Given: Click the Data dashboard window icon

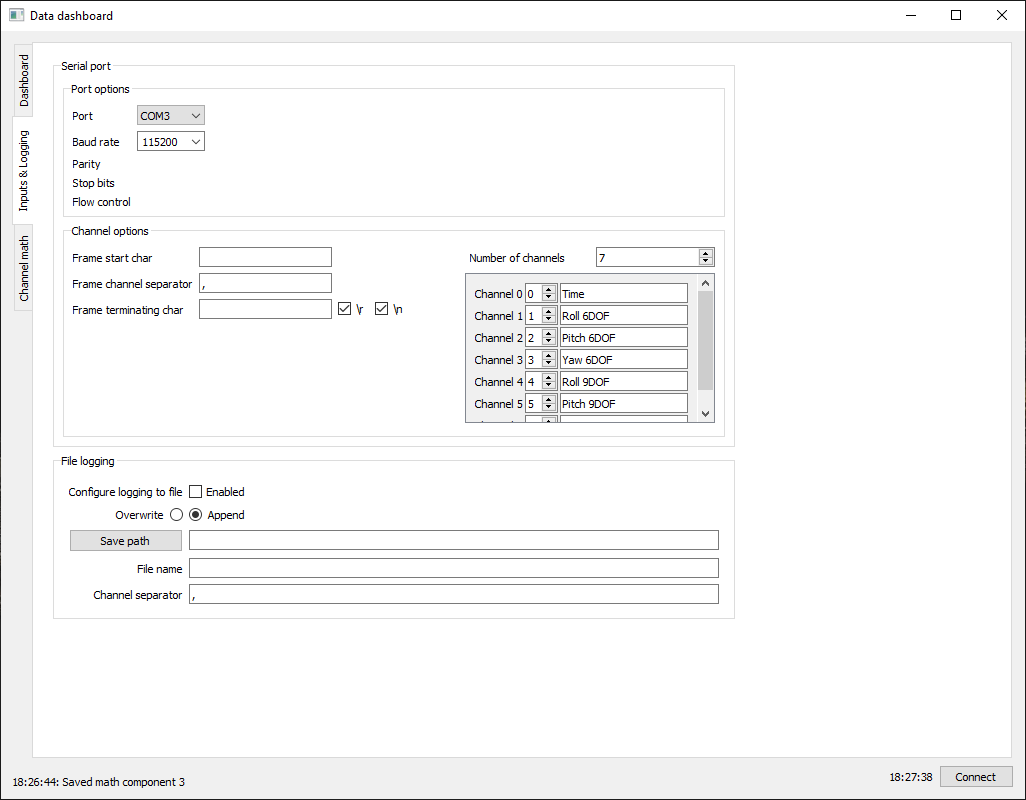Looking at the screenshot, I should point(16,15).
